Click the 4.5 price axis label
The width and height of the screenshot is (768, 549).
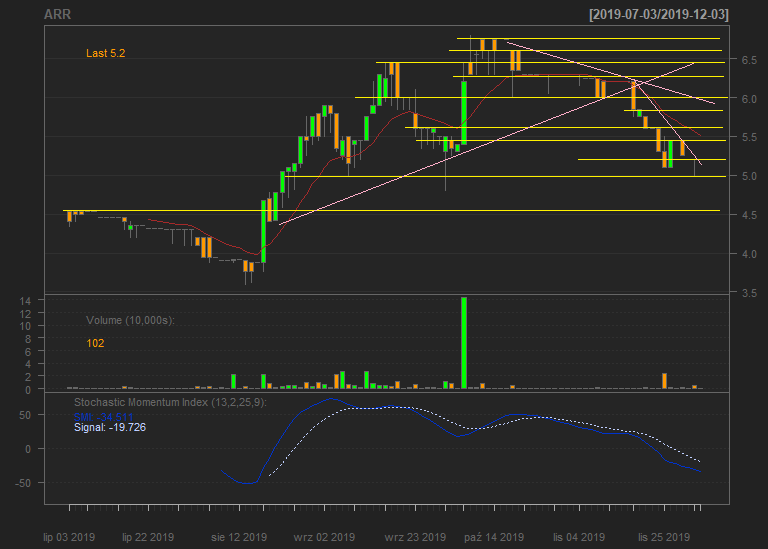coord(749,215)
